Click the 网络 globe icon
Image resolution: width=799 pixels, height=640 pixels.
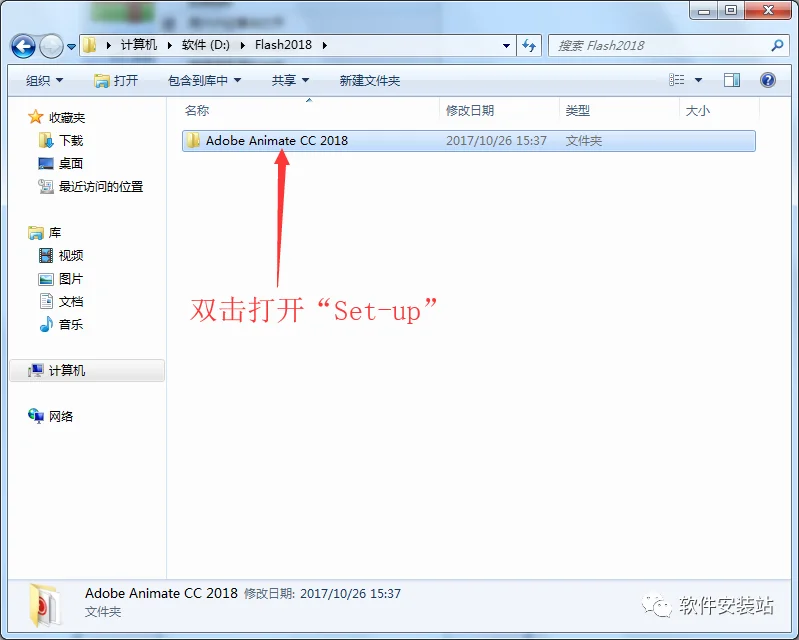click(x=36, y=416)
